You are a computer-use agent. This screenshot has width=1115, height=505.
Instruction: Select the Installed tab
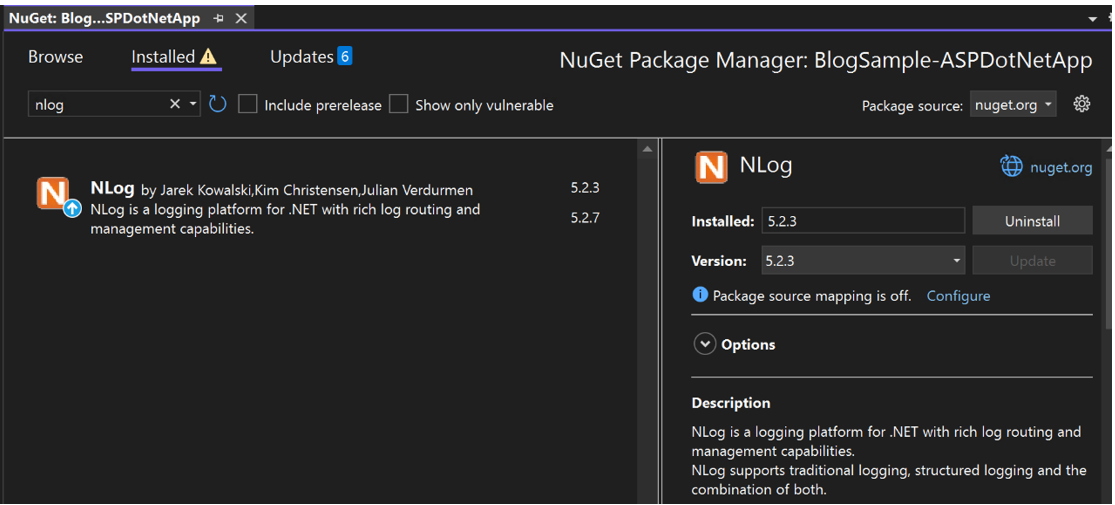pos(163,57)
